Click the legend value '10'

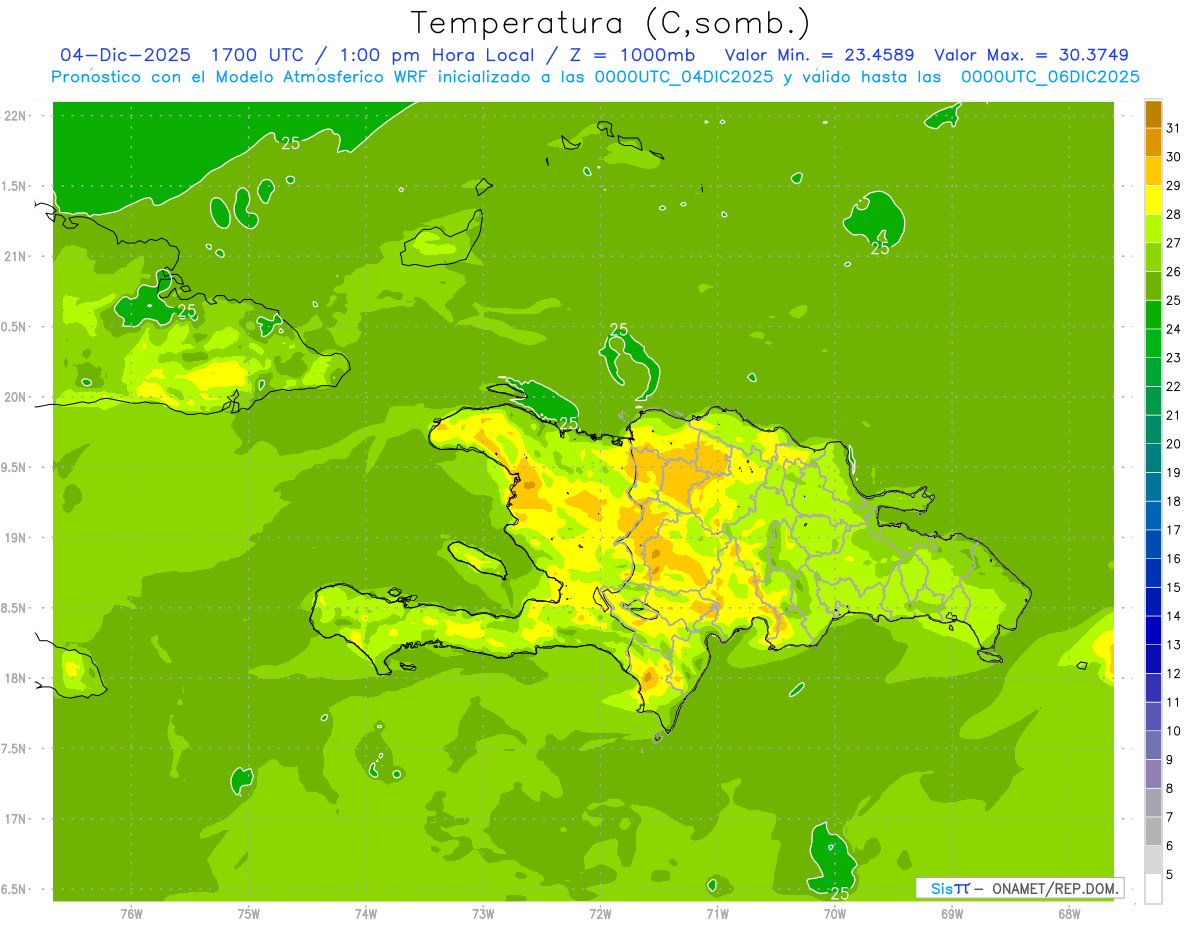[x=1173, y=731]
